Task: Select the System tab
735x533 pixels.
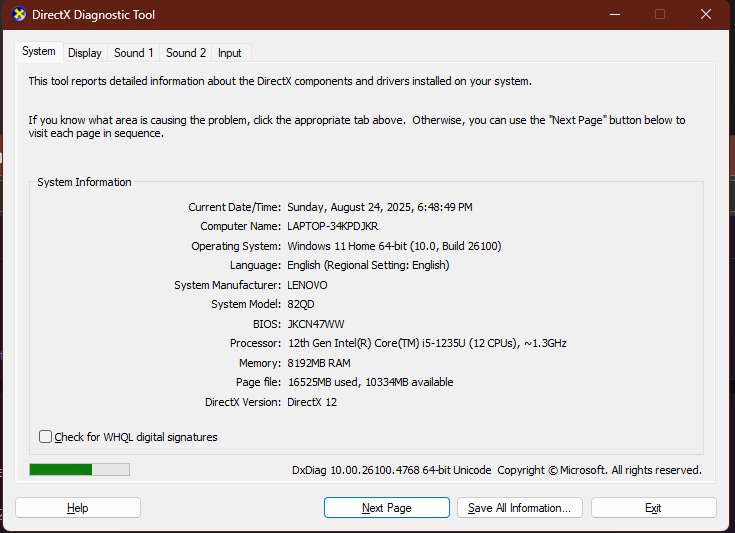Action: click(39, 51)
